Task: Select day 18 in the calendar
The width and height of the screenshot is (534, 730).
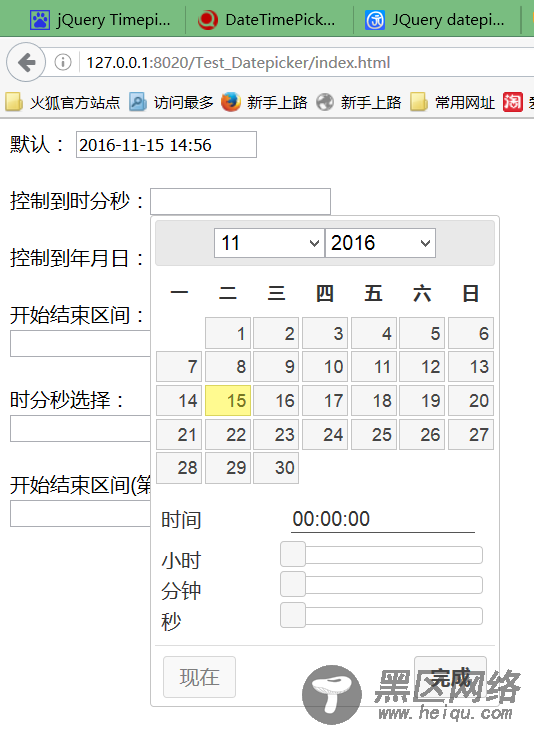Action: click(x=374, y=400)
